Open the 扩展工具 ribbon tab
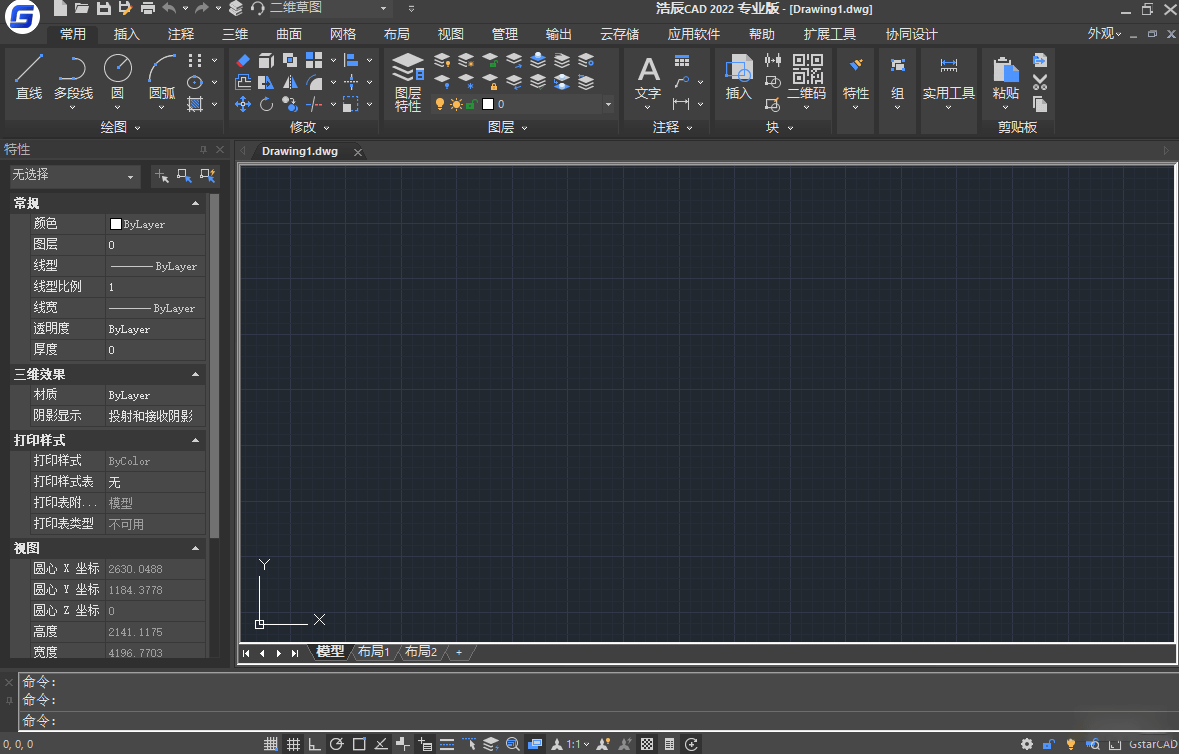The height and width of the screenshot is (754, 1179). point(829,35)
